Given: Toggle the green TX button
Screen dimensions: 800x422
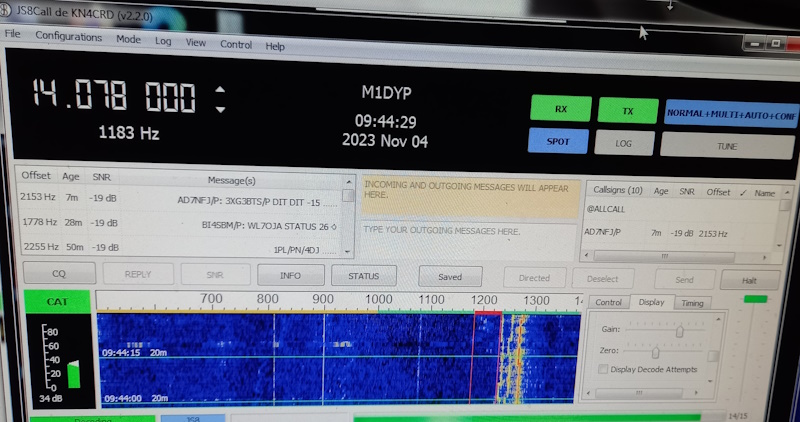Looking at the screenshot, I should coord(628,111).
